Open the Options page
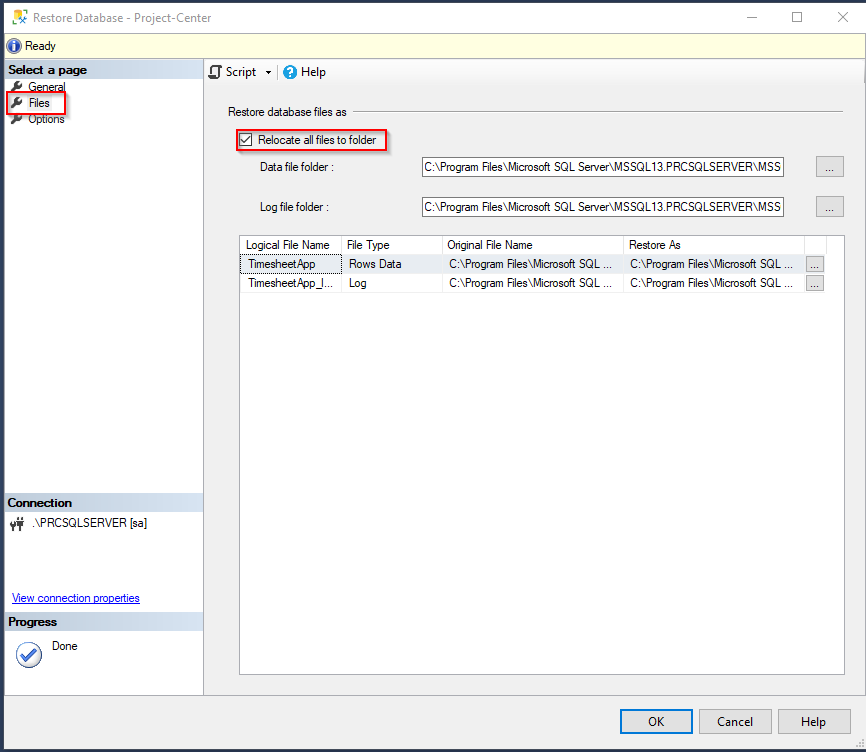Viewport: 866px width, 752px height. [46, 119]
